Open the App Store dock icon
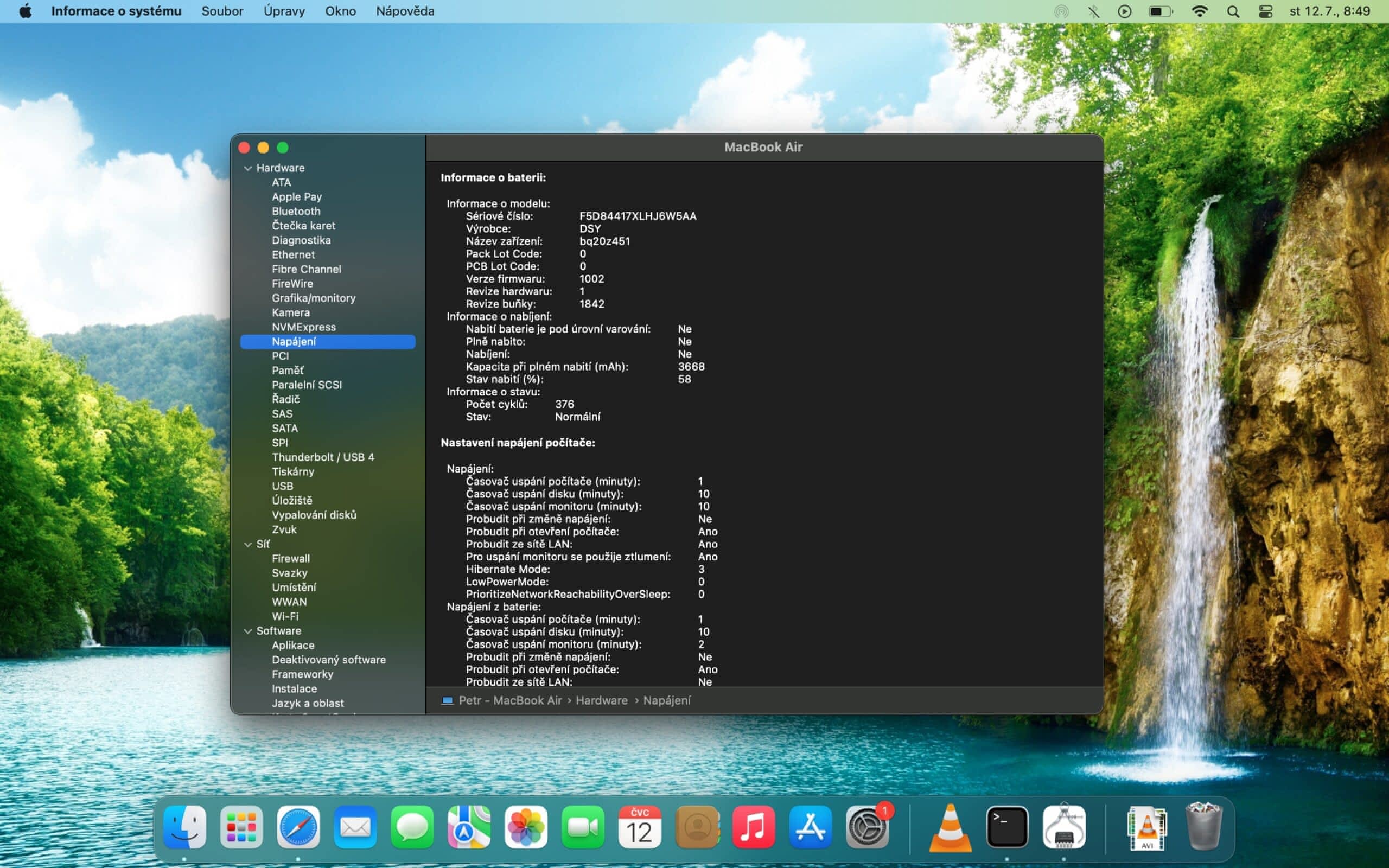Screen dimensions: 1389x868 click(810, 827)
